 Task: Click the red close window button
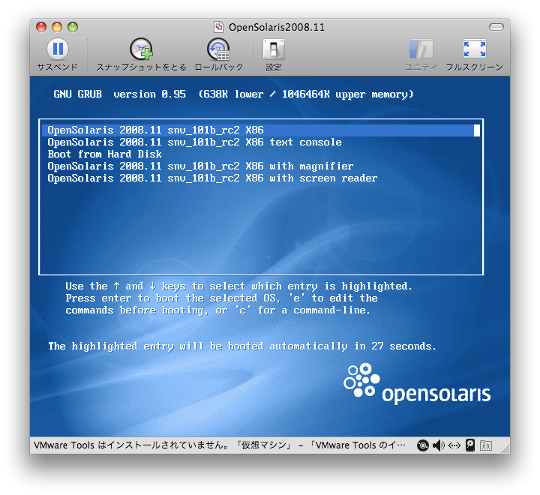[x=41, y=27]
